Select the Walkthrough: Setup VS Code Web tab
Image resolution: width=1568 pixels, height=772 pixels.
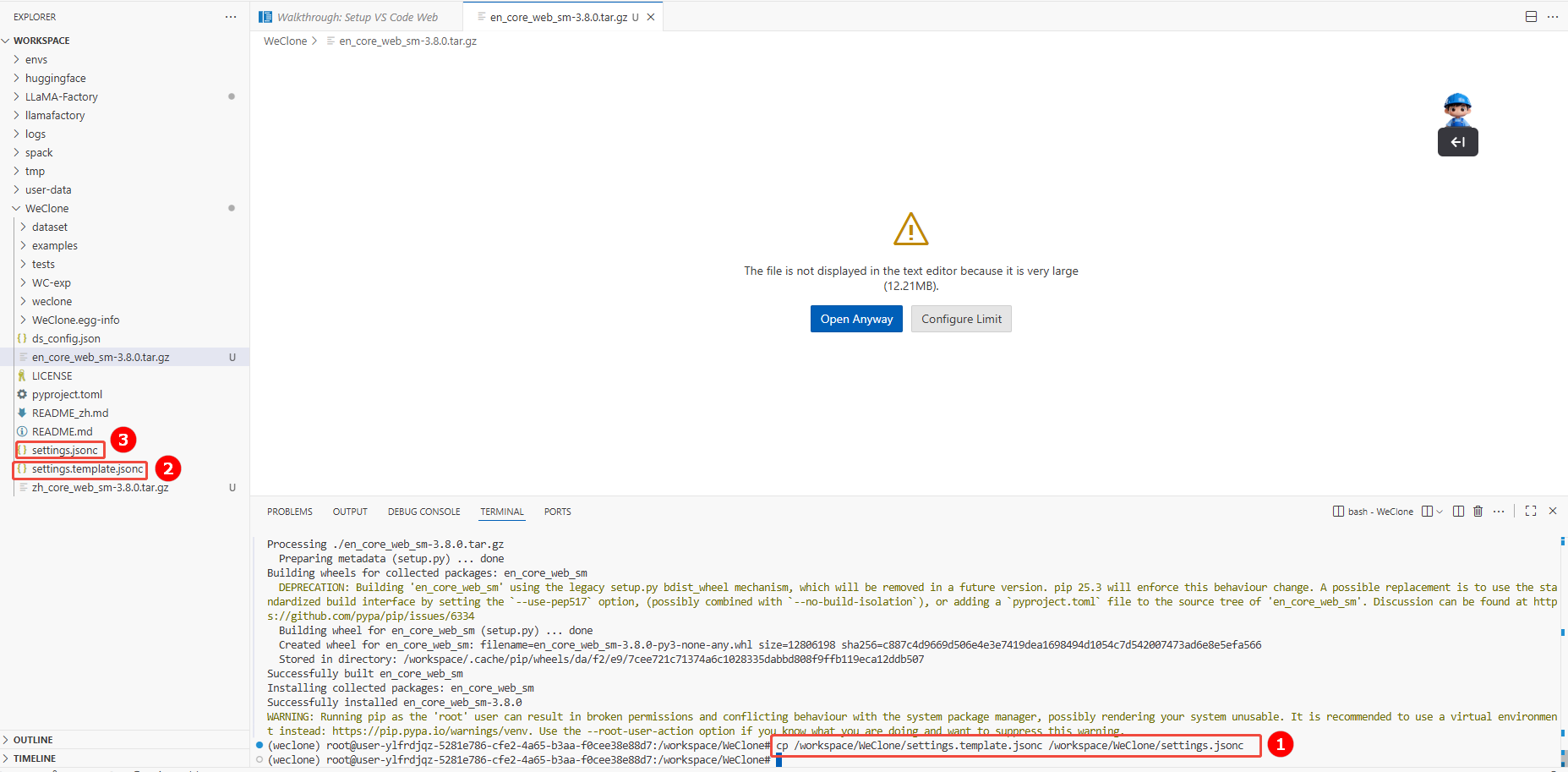tap(357, 17)
